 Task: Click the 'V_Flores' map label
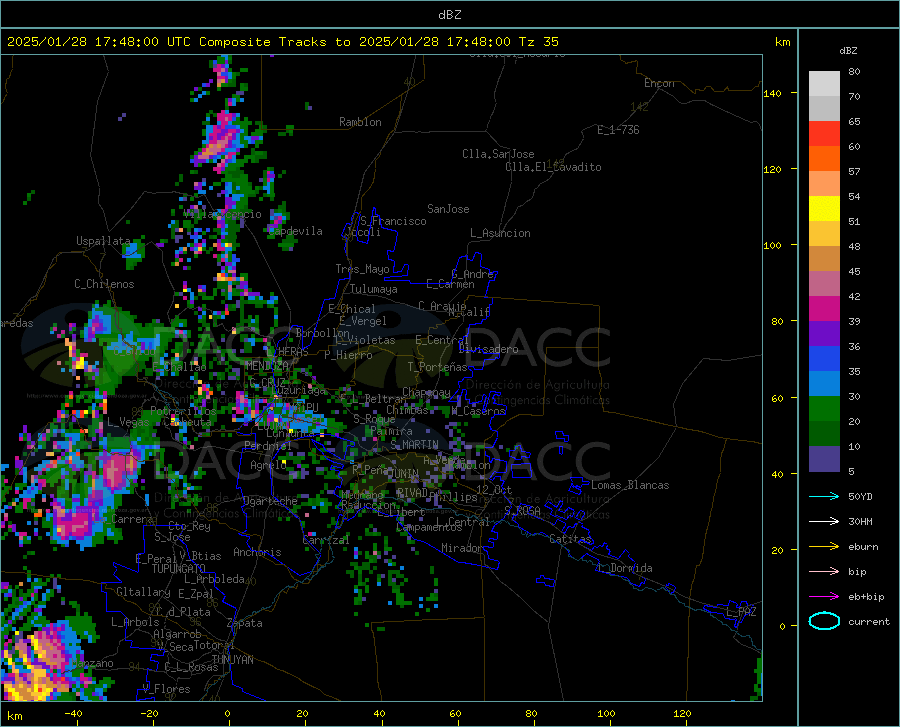coord(166,689)
